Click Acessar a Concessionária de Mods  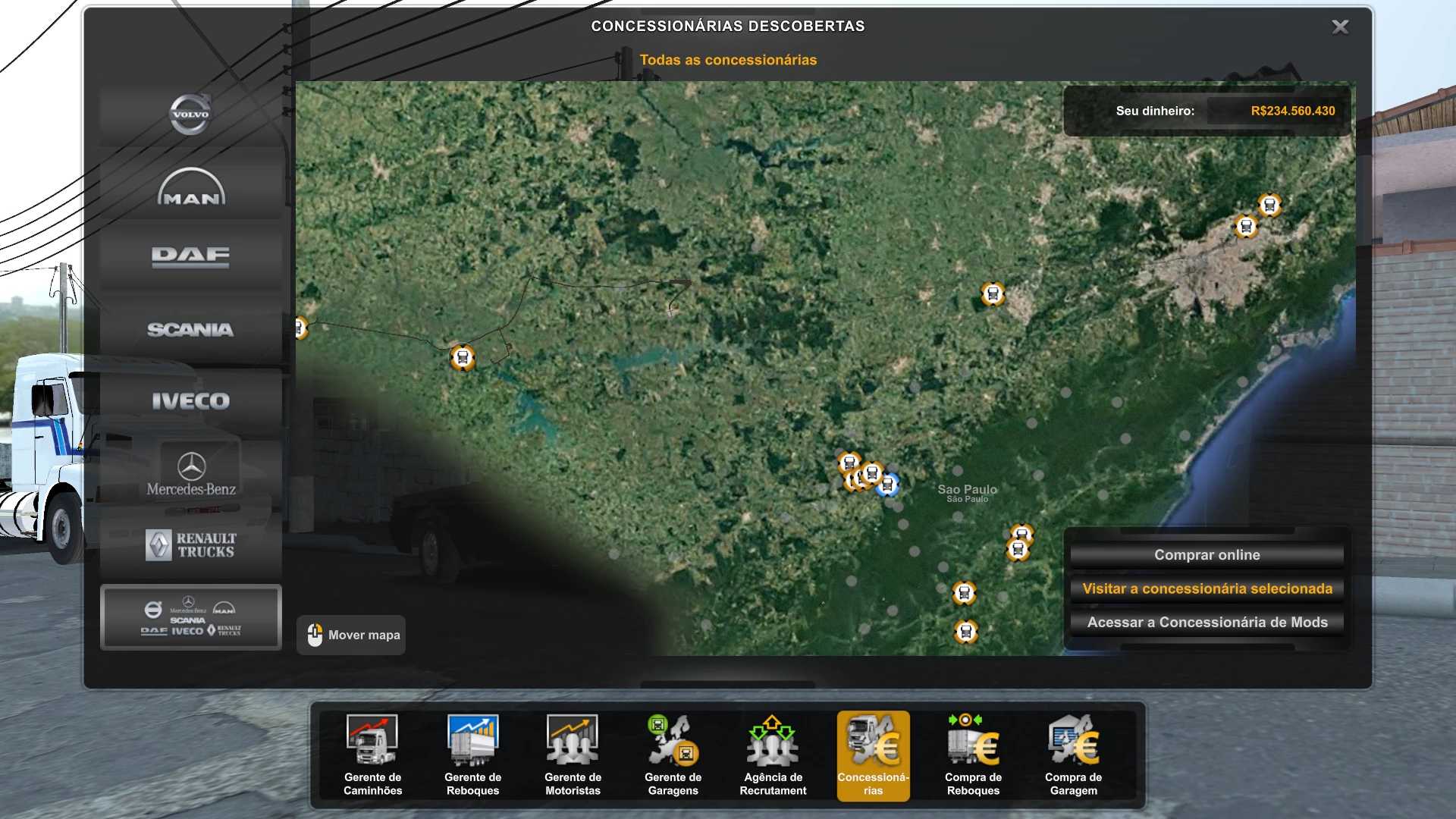(x=1207, y=623)
